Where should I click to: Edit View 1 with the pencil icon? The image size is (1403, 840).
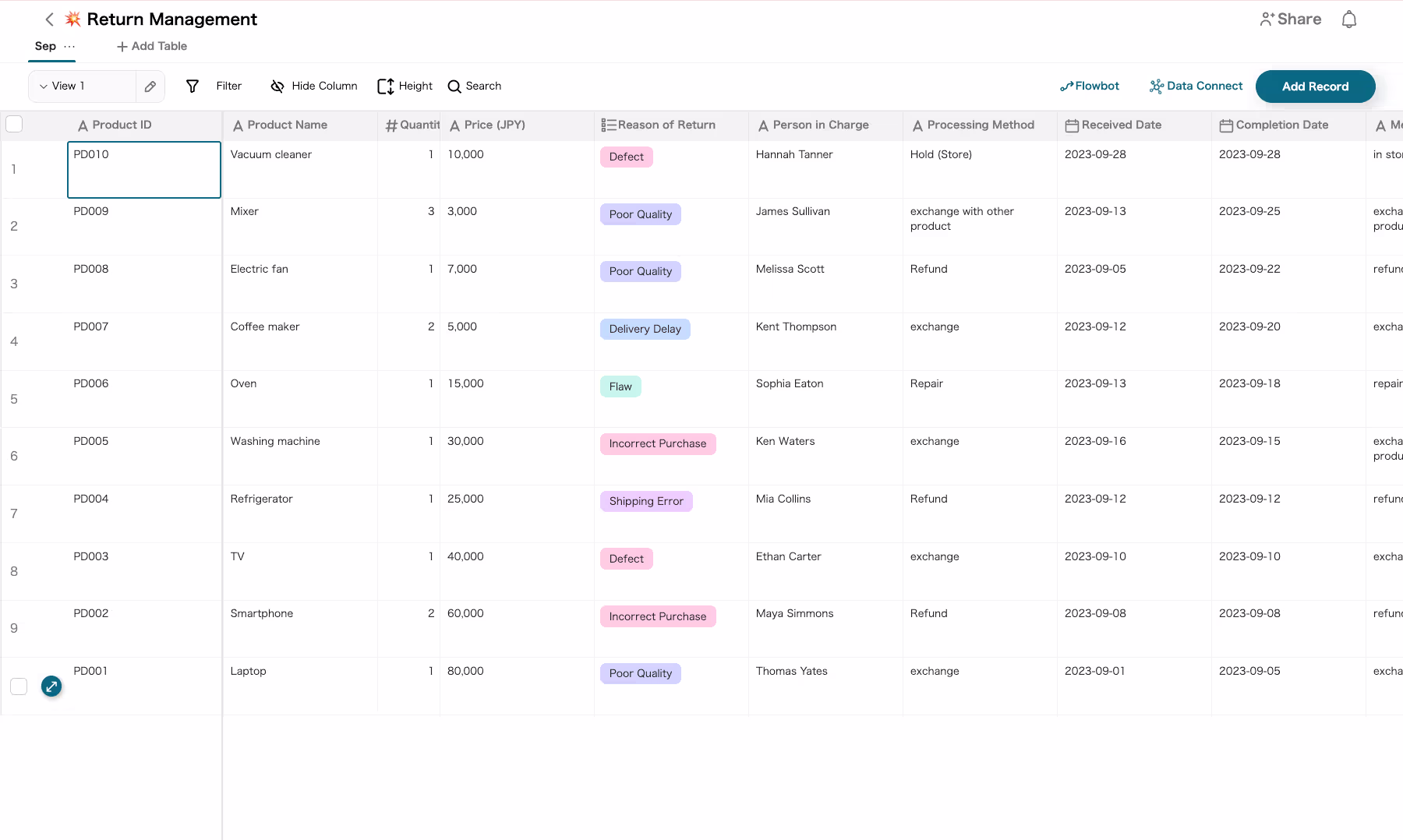[x=150, y=86]
